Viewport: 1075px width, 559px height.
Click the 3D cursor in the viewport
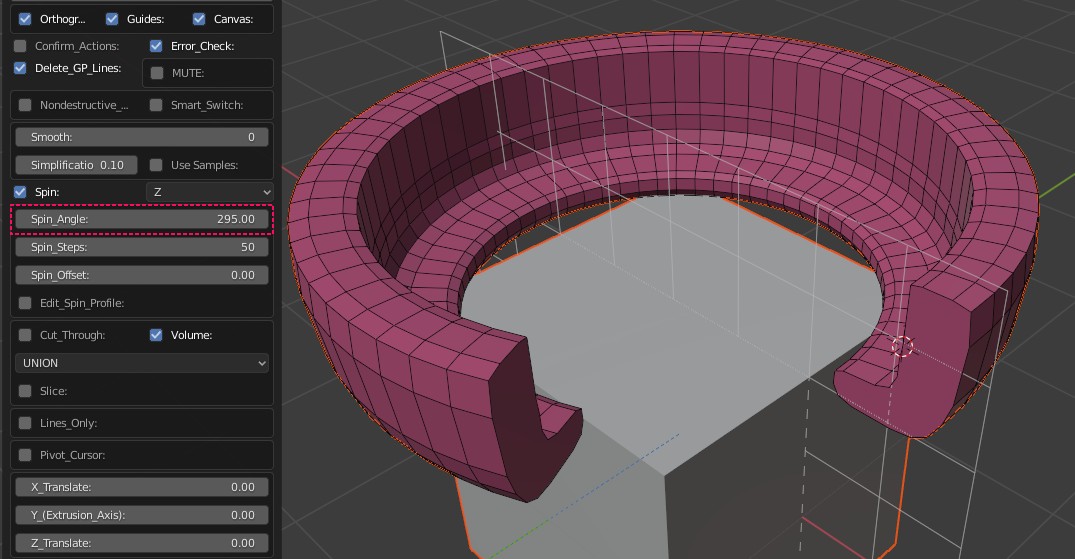pos(902,346)
